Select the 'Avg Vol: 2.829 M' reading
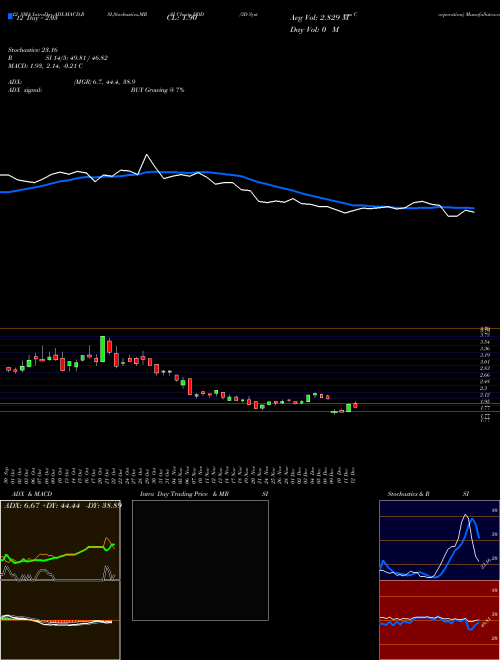This screenshot has width=500, height=660. pos(320,18)
